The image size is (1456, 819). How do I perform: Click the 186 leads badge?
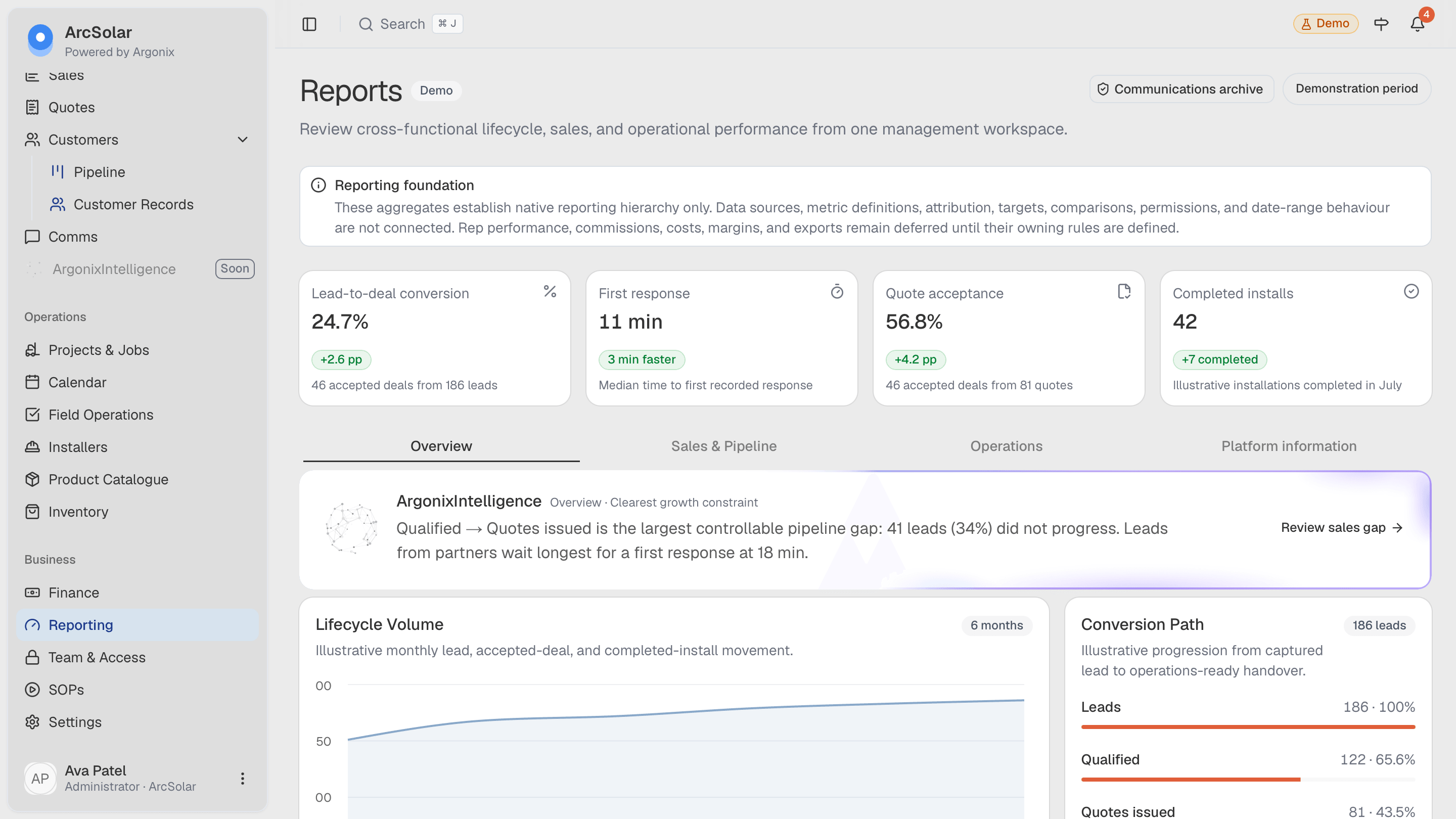(x=1379, y=625)
